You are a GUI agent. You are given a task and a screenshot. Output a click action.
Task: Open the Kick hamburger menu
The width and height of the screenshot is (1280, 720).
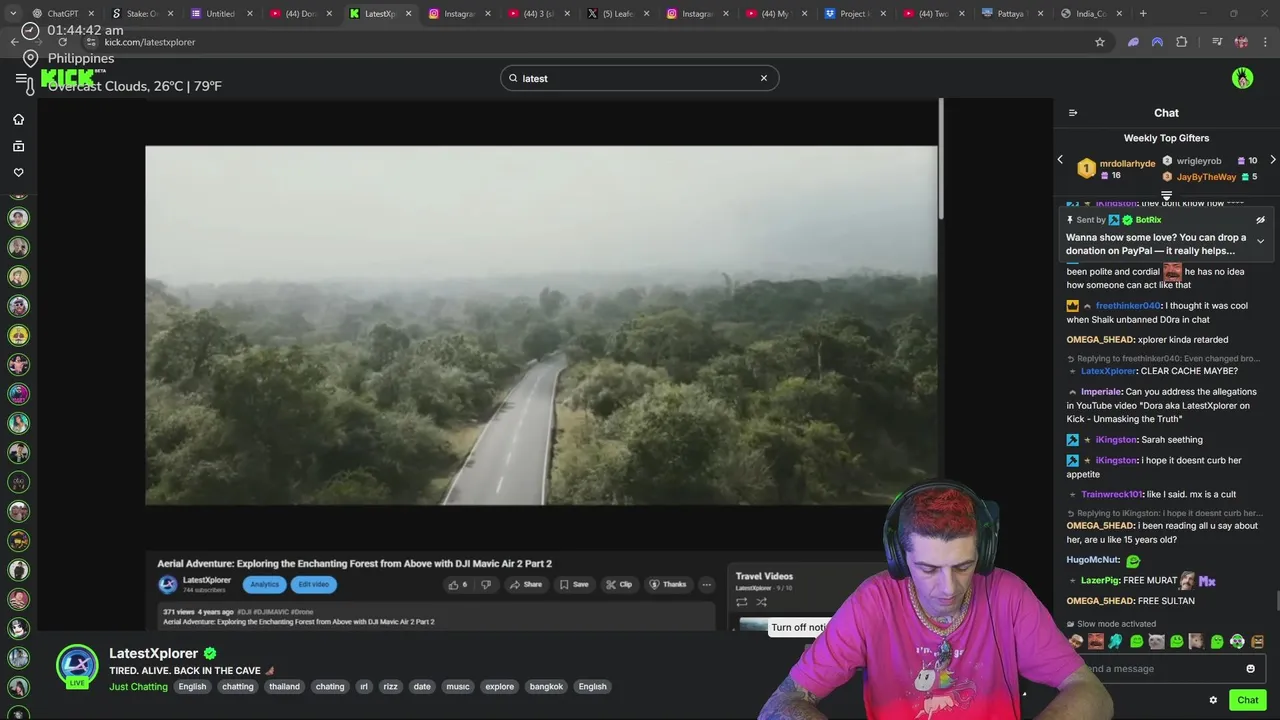coord(21,78)
